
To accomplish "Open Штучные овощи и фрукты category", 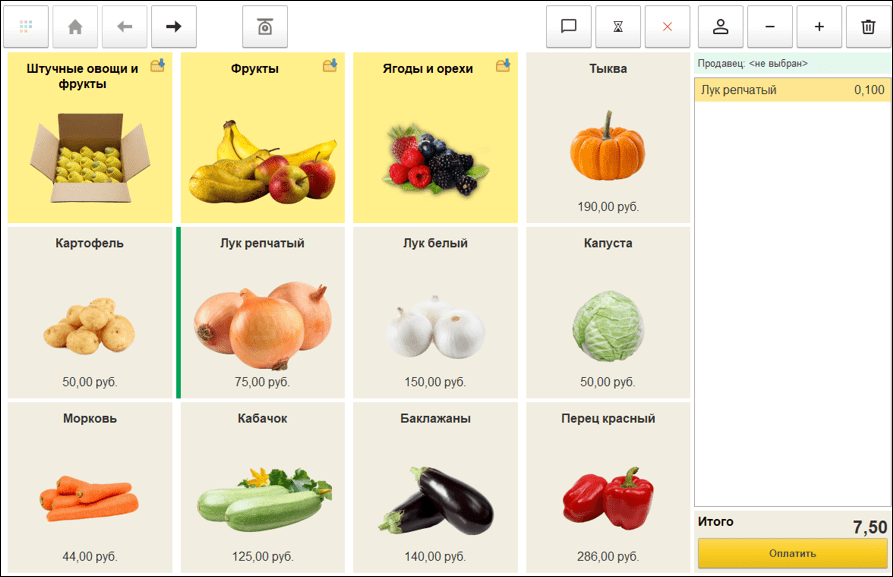I will click(x=90, y=137).
